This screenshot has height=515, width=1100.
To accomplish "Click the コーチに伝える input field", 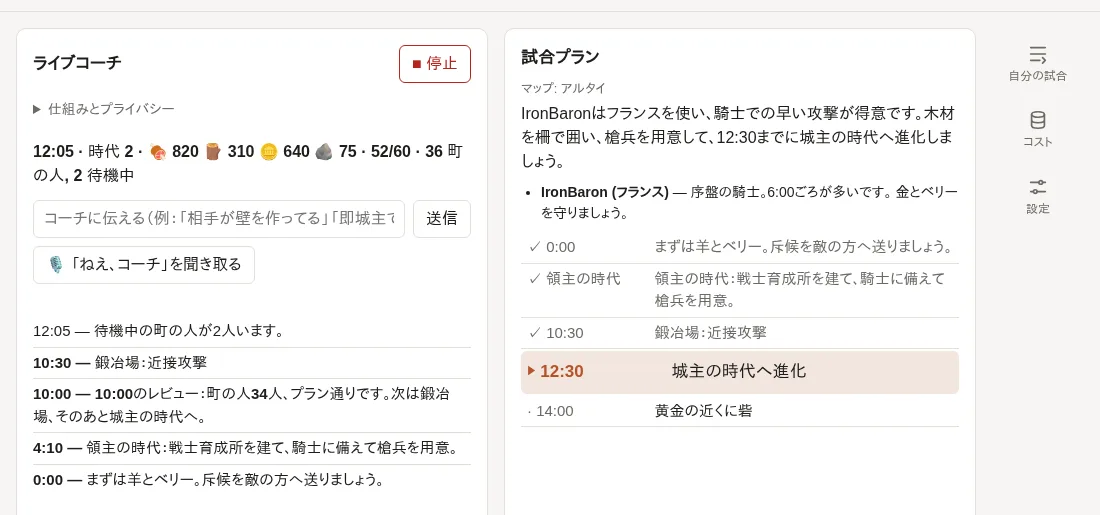I will coord(219,219).
